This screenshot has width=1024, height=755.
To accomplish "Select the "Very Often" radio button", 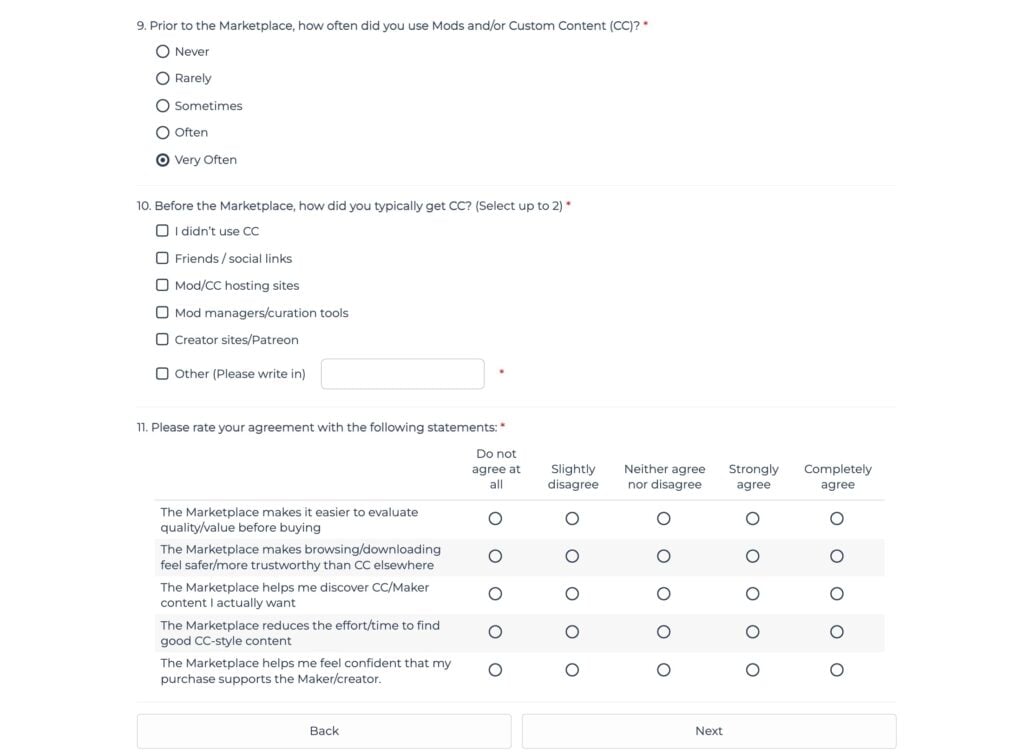I will coord(163,159).
